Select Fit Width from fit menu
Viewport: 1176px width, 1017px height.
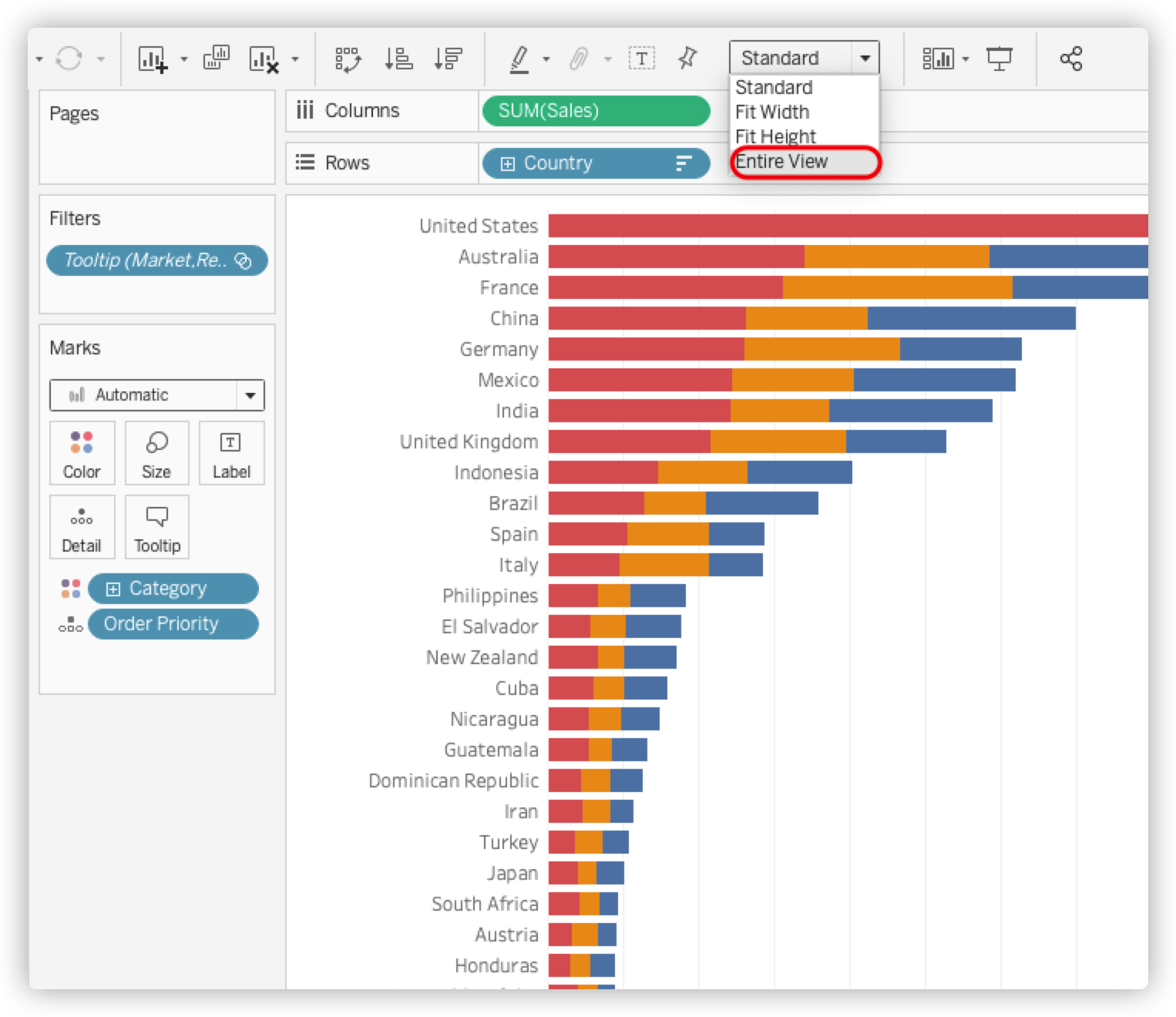pyautogui.click(x=772, y=112)
